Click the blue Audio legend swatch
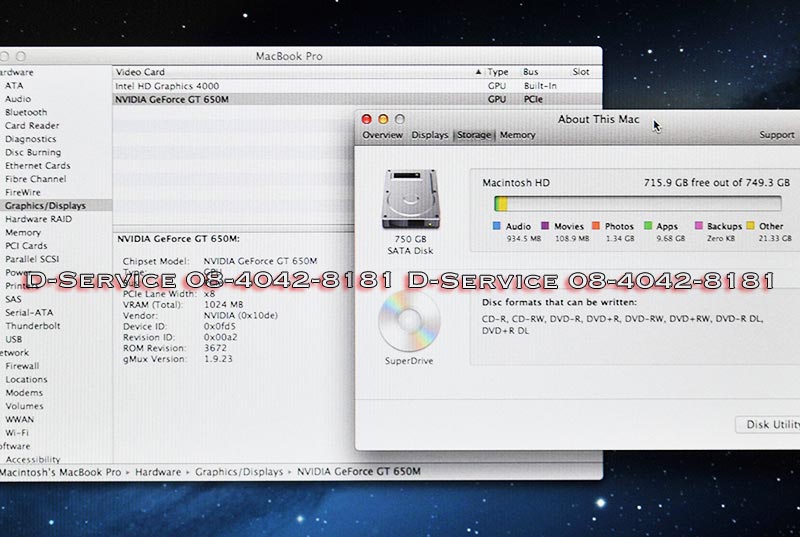 (496, 226)
